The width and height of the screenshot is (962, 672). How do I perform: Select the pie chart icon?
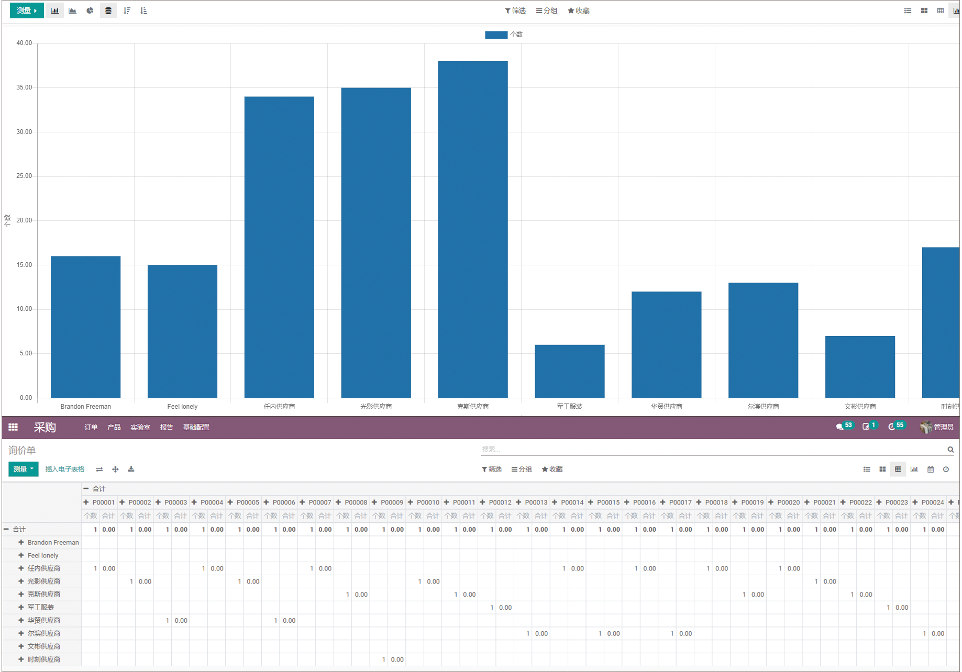(x=90, y=11)
